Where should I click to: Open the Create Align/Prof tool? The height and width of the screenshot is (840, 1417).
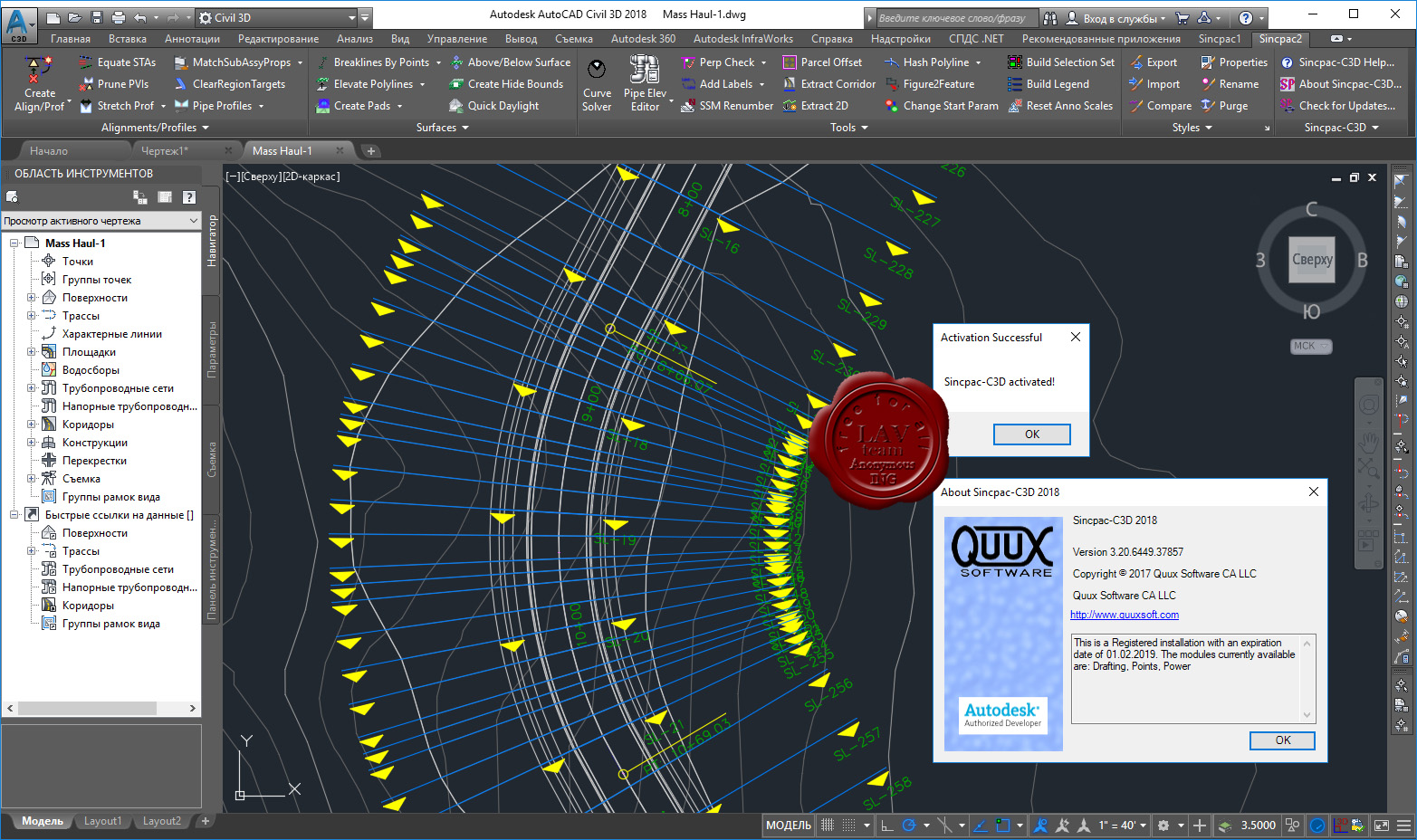[39, 84]
